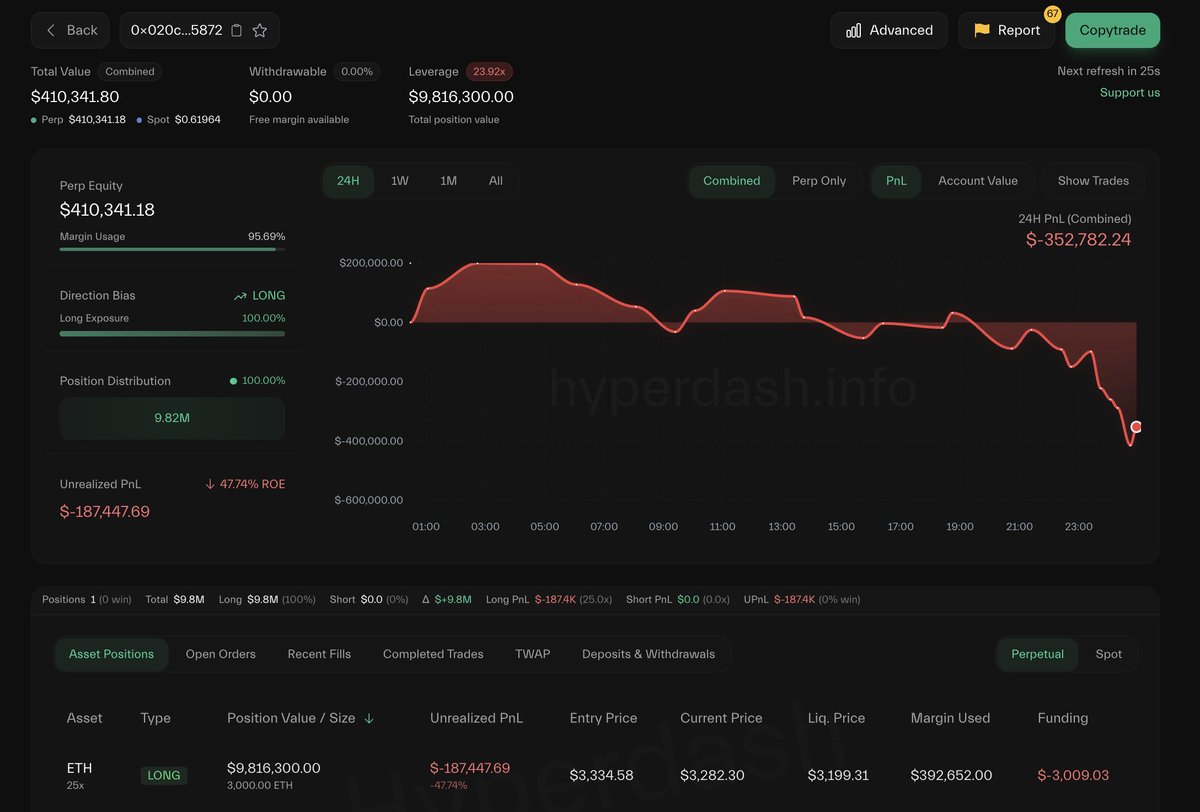The image size is (1200, 812).
Task: Open the Completed Trades tab
Action: (433, 654)
